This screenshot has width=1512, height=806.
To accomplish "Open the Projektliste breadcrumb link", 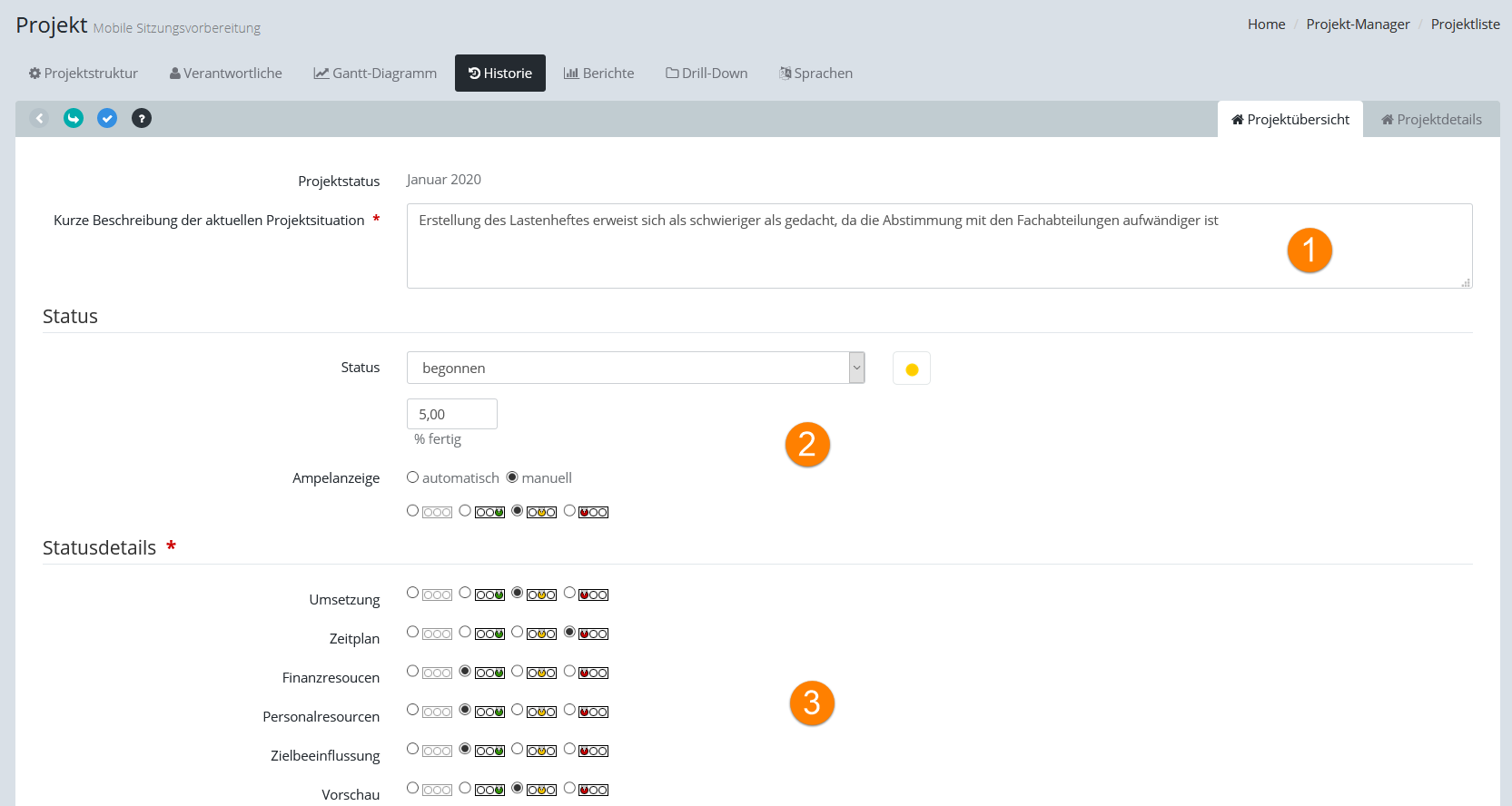I will [1465, 25].
